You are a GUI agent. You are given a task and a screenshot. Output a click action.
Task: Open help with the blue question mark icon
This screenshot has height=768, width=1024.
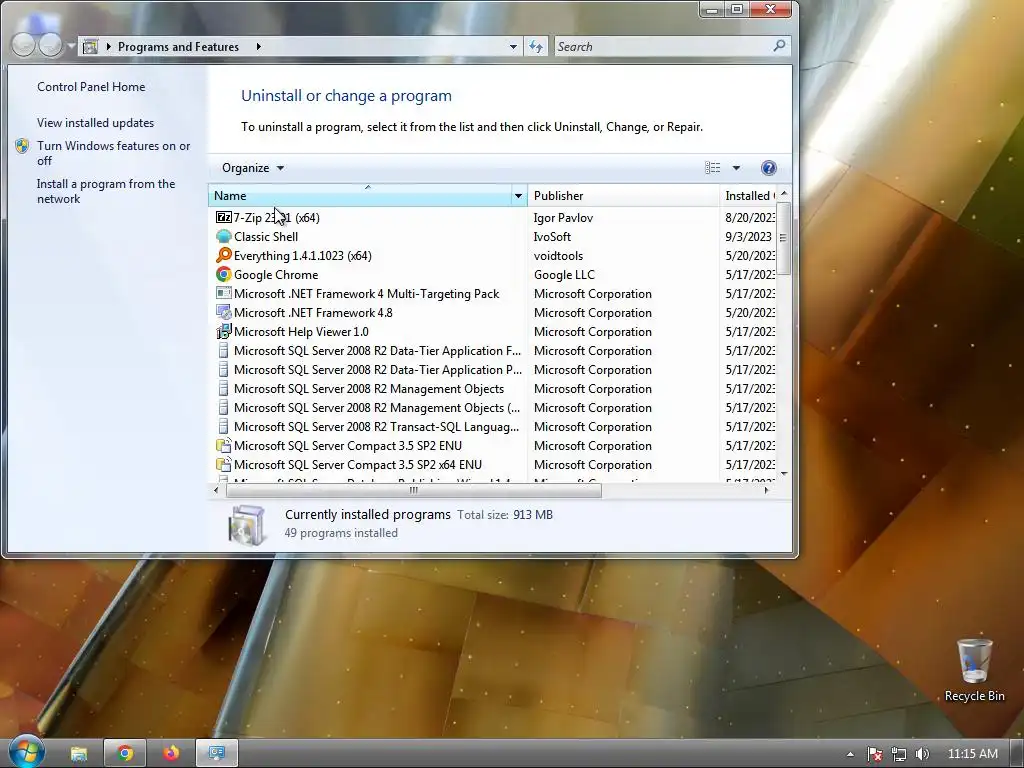(x=769, y=168)
